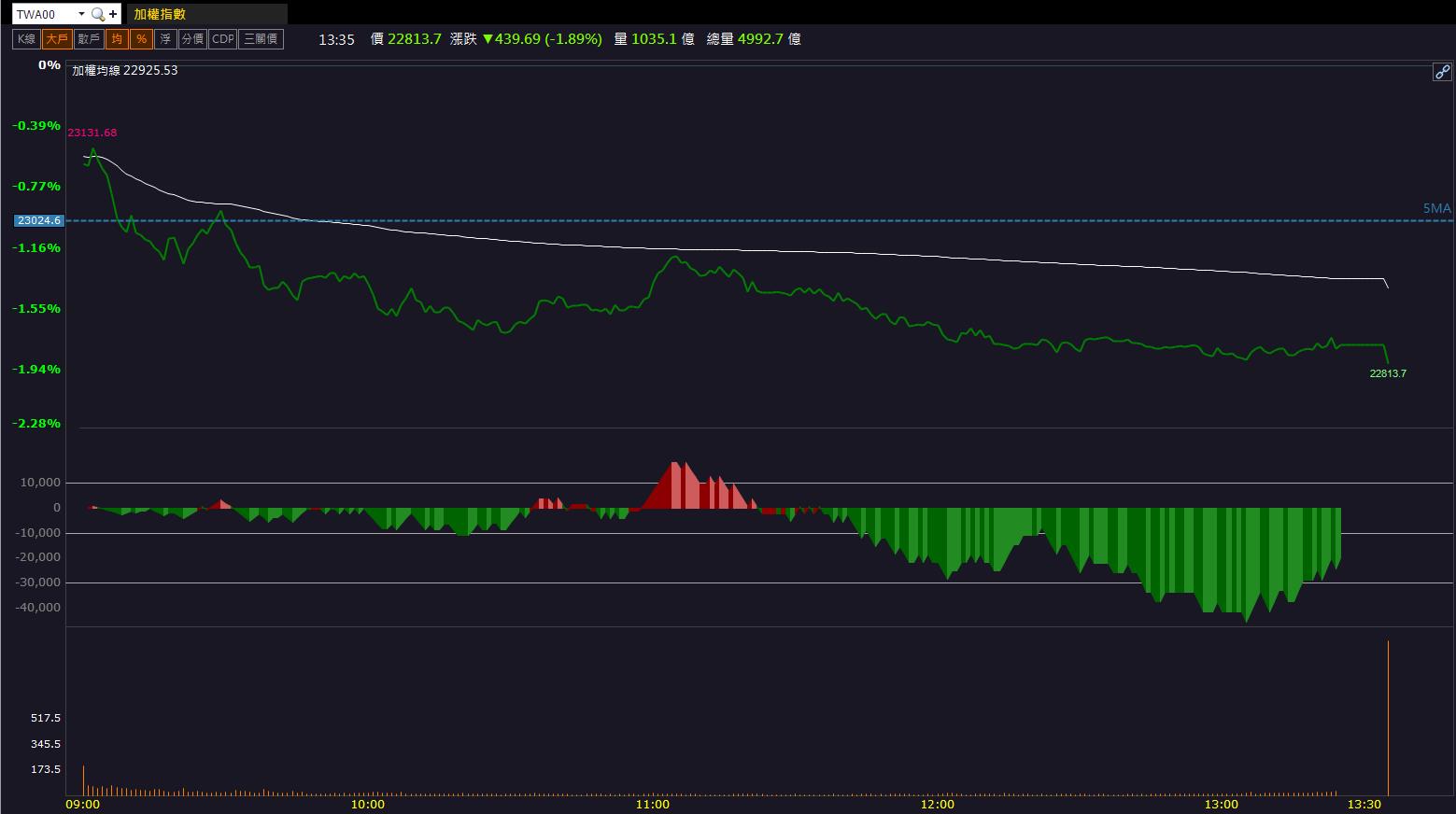
Task: Click the tall orange closing volume bar
Action: 1388,718
